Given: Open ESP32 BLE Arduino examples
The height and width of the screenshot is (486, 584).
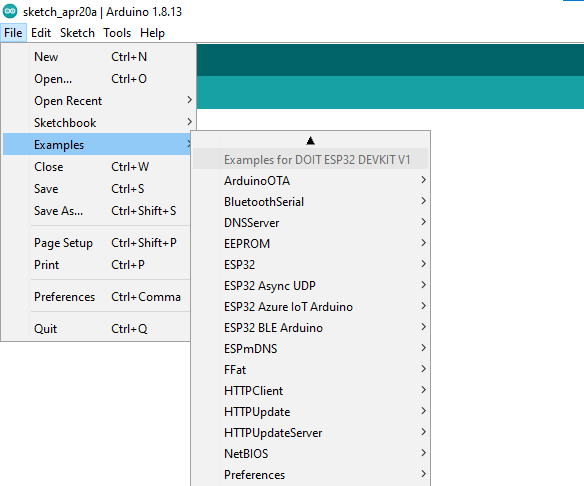Looking at the screenshot, I should (x=311, y=328).
